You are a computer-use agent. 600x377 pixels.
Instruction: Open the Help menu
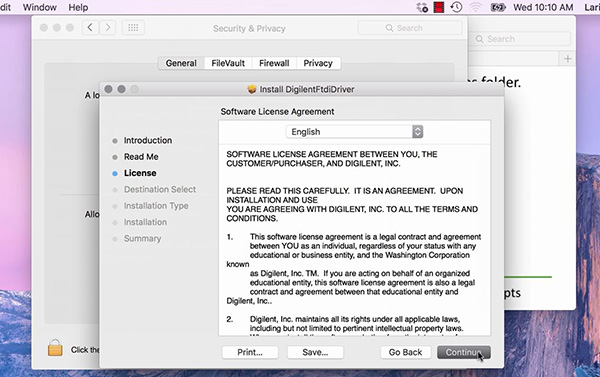point(78,7)
